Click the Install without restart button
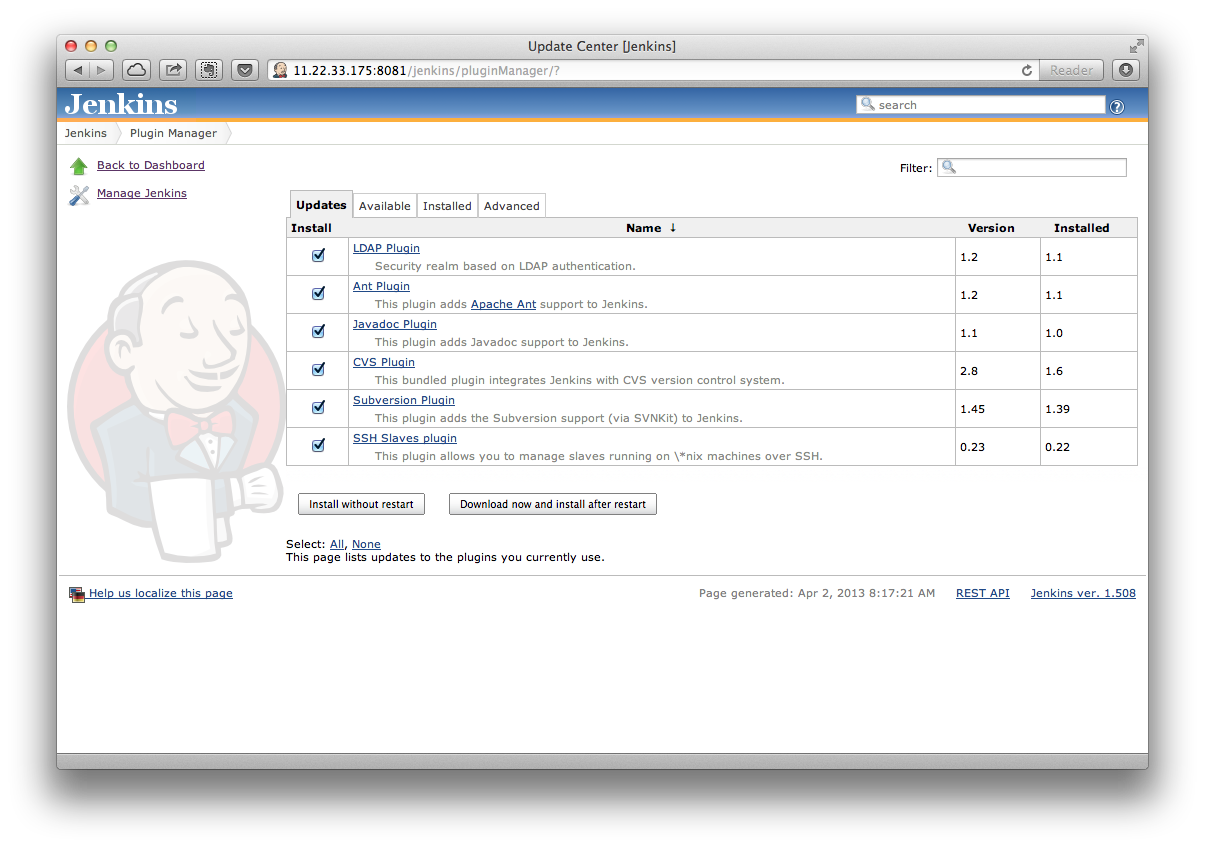 361,504
